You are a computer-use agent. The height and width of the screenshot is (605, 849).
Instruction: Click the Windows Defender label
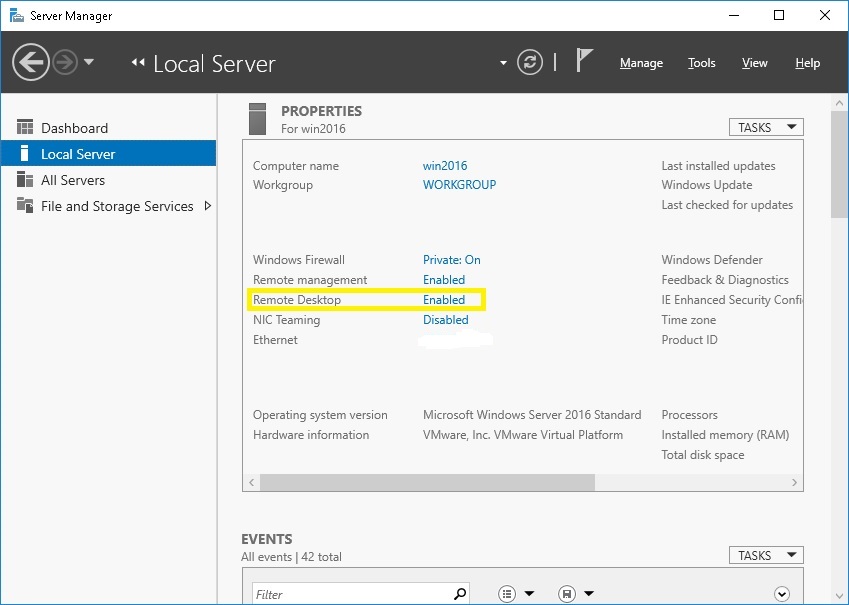[711, 260]
